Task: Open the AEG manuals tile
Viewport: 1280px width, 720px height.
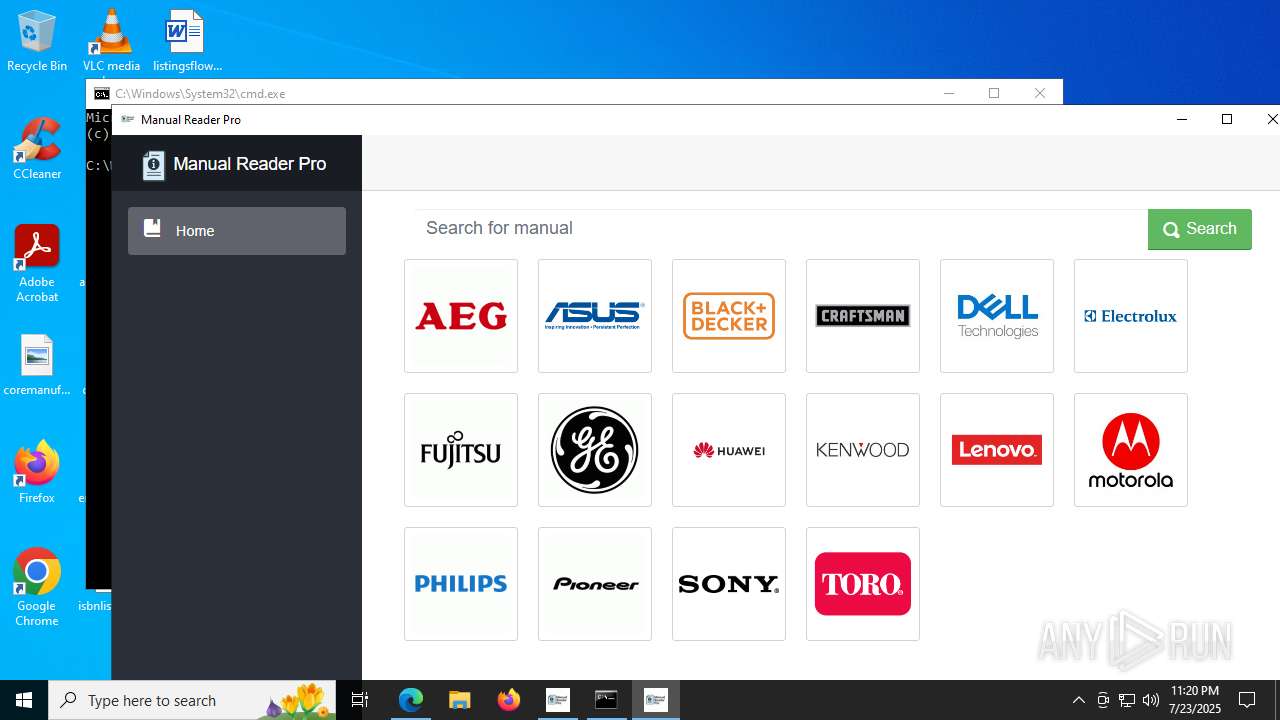Action: click(x=461, y=316)
